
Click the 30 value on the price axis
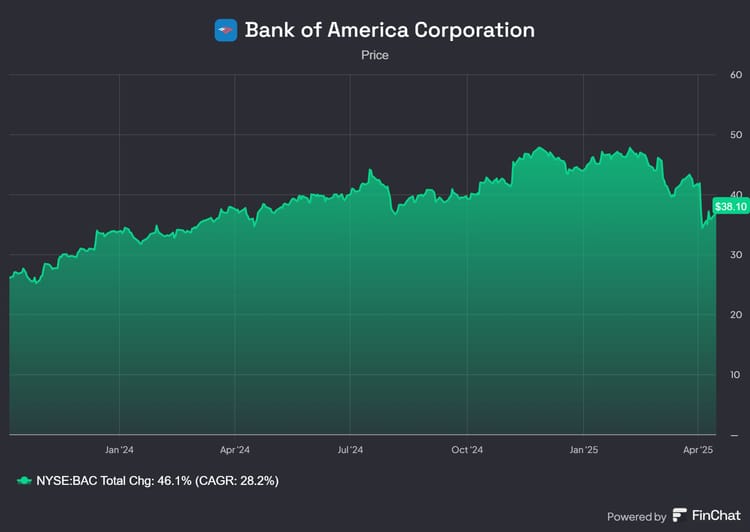(736, 255)
